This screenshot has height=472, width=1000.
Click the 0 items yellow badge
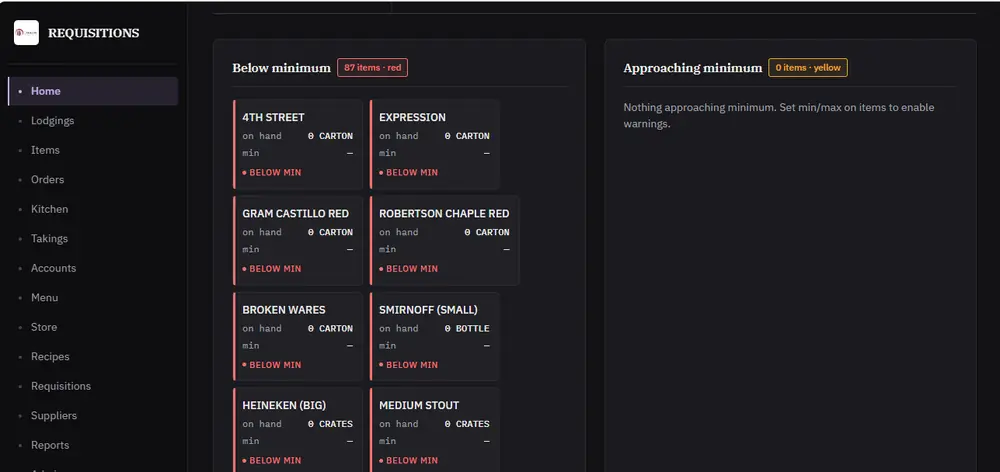[x=808, y=68]
